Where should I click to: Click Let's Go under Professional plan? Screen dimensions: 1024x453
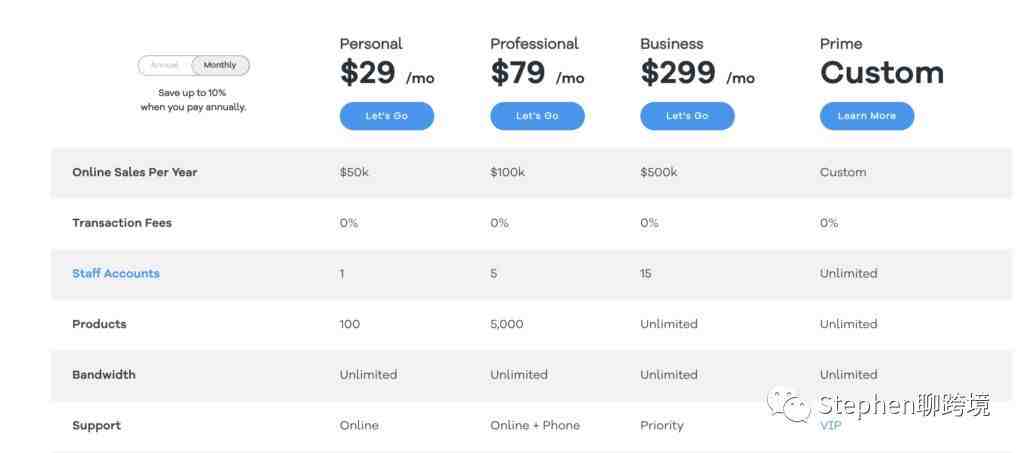click(537, 116)
